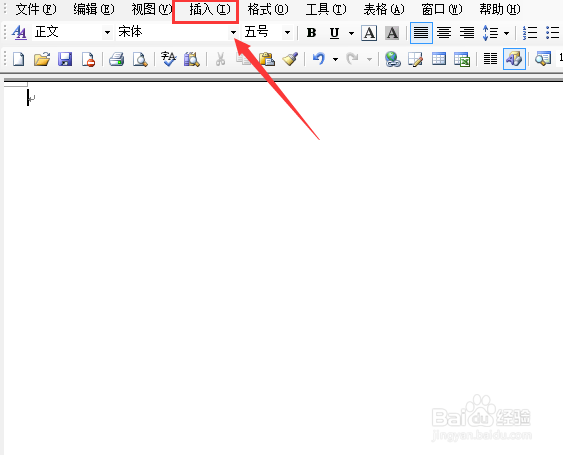
Task: Select right alignment
Action: 467,33
